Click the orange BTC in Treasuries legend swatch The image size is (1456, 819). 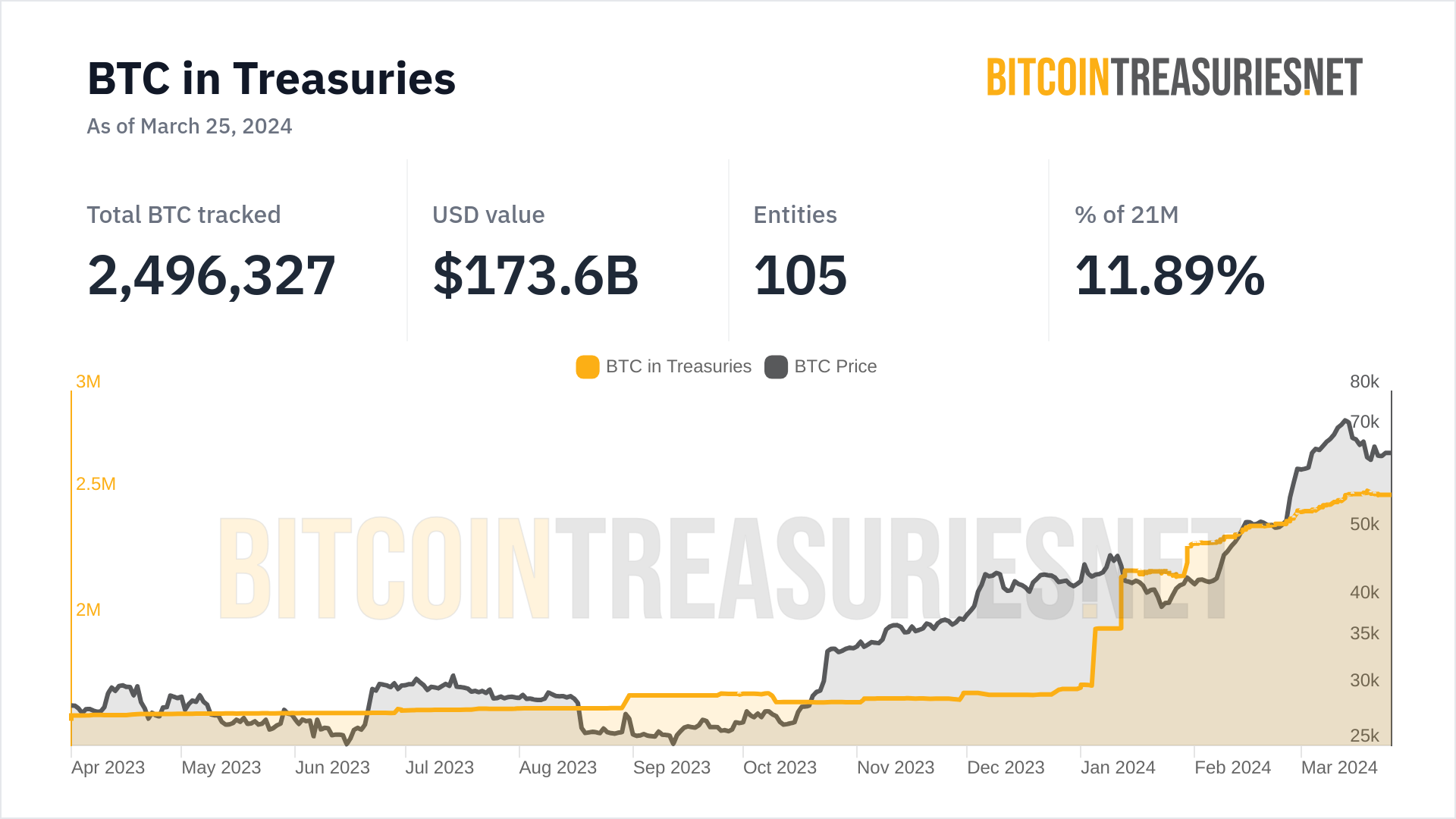pyautogui.click(x=588, y=367)
